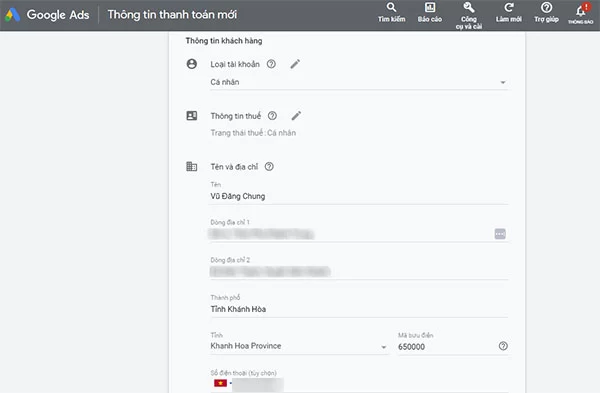Show help for Mã bưu điện

click(x=503, y=346)
